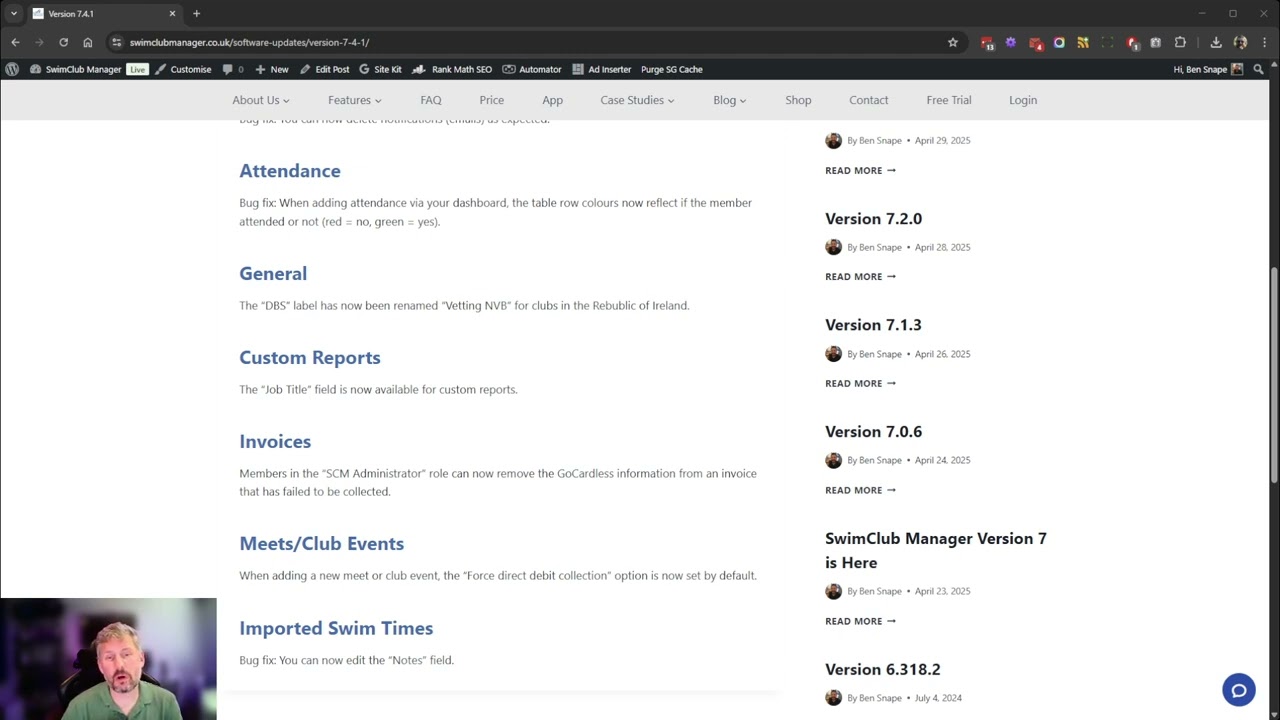The height and width of the screenshot is (720, 1280).
Task: Open Ad Inserter in the admin bar
Action: pos(602,69)
